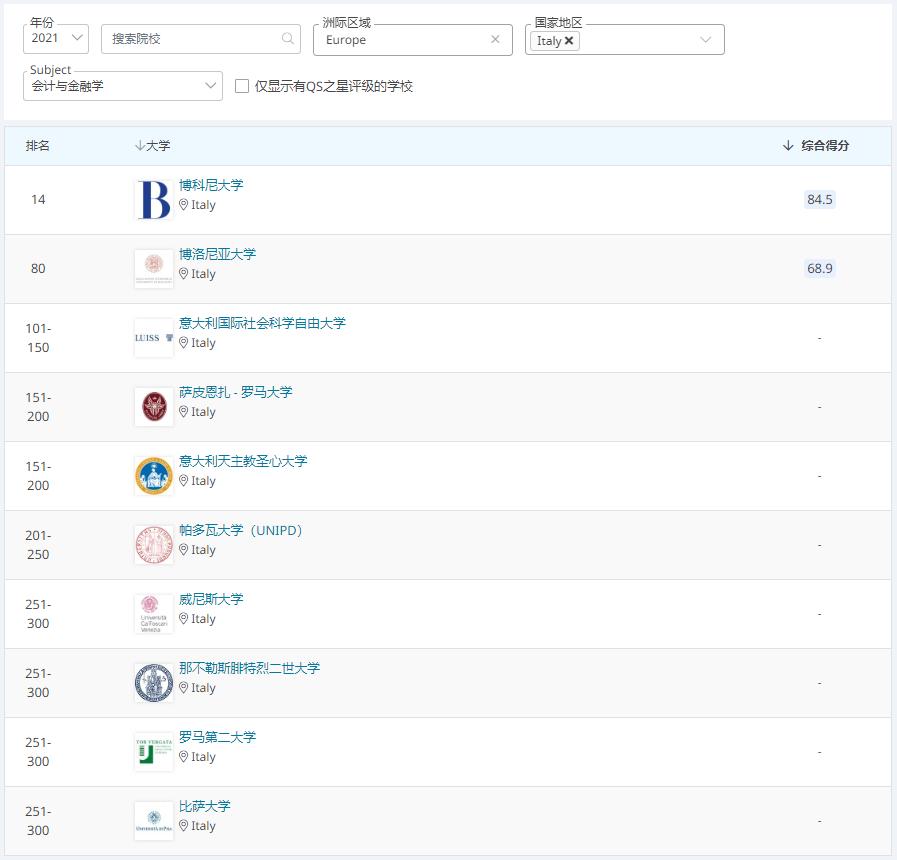Open 威尼斯大学 link

211,599
